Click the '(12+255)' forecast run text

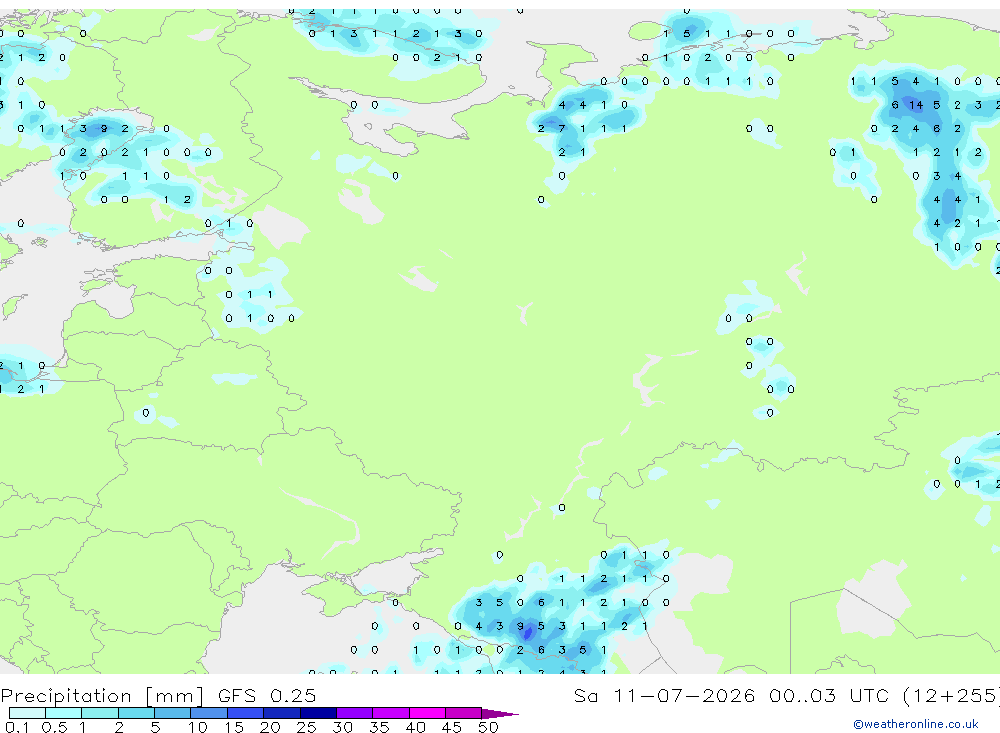click(952, 696)
